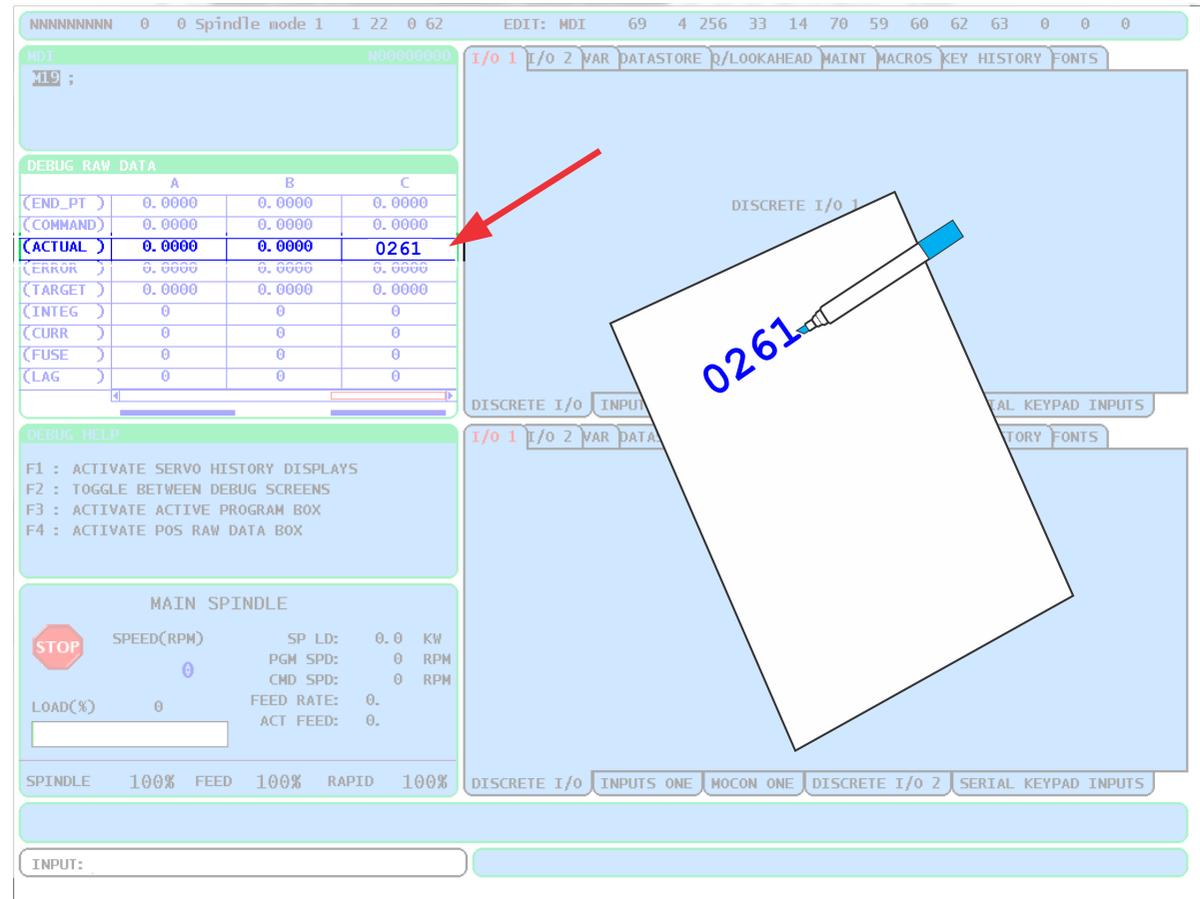Click the horizontal scrollbar's right arrow in Debug Raw Data
Viewport: 1200px width, 899px height.
(x=450, y=396)
